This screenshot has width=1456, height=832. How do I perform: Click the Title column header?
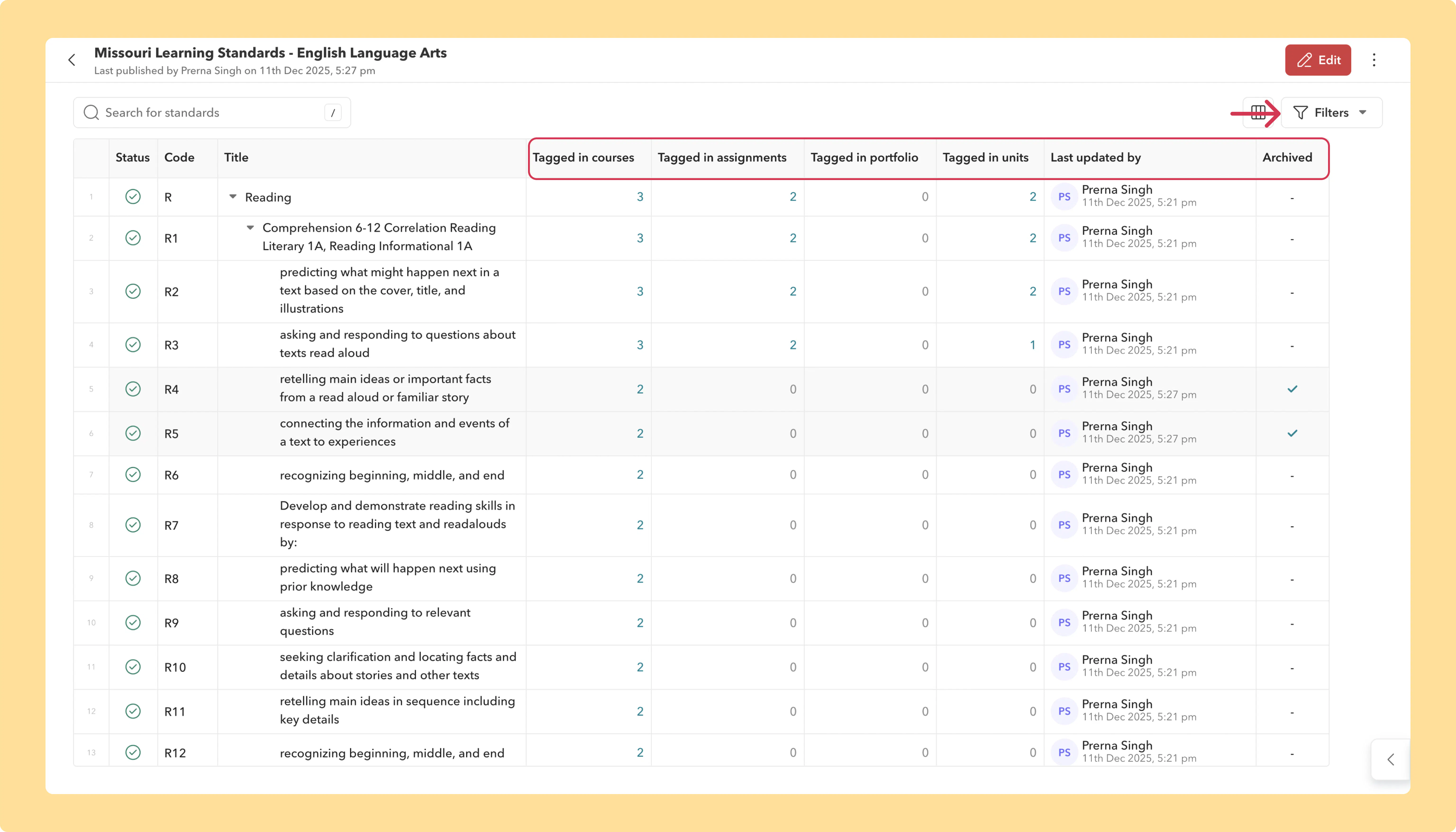tap(236, 158)
